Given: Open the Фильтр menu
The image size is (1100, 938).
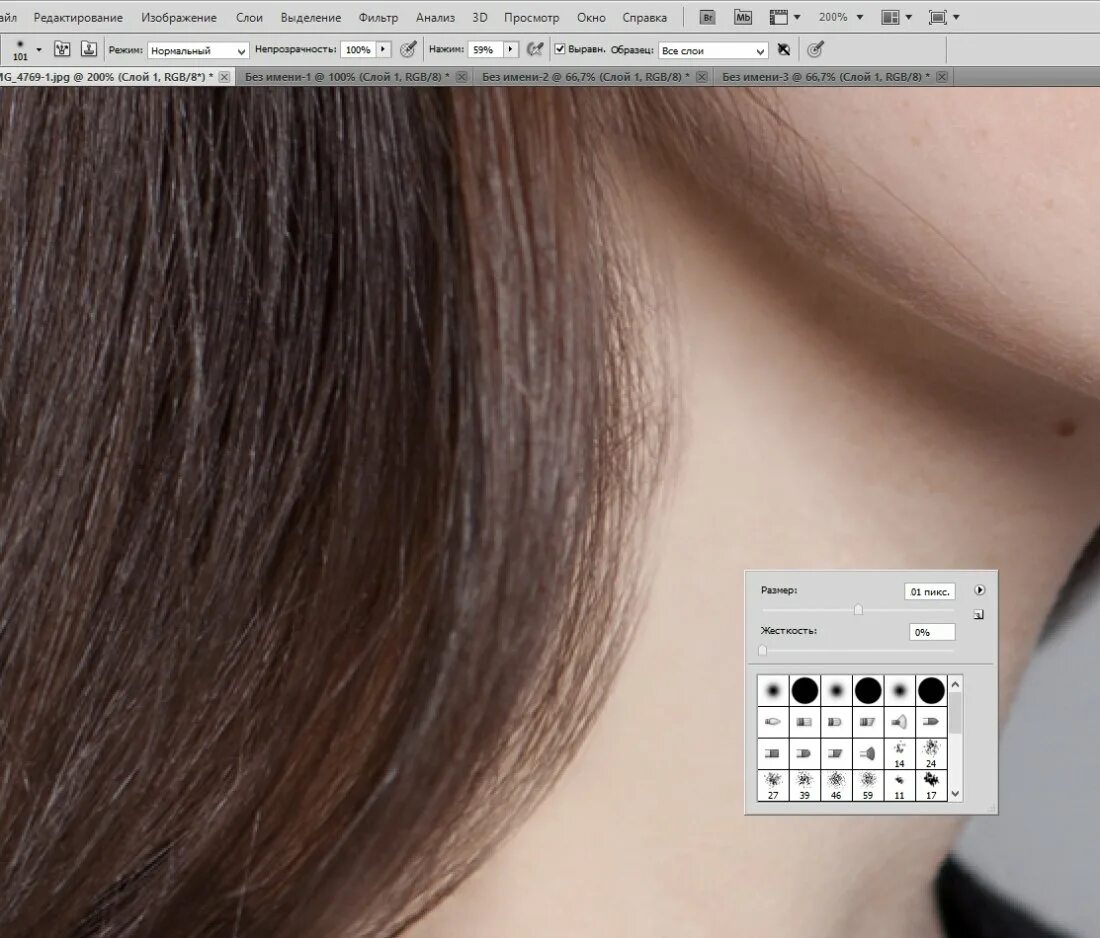Looking at the screenshot, I should pyautogui.click(x=378, y=18).
